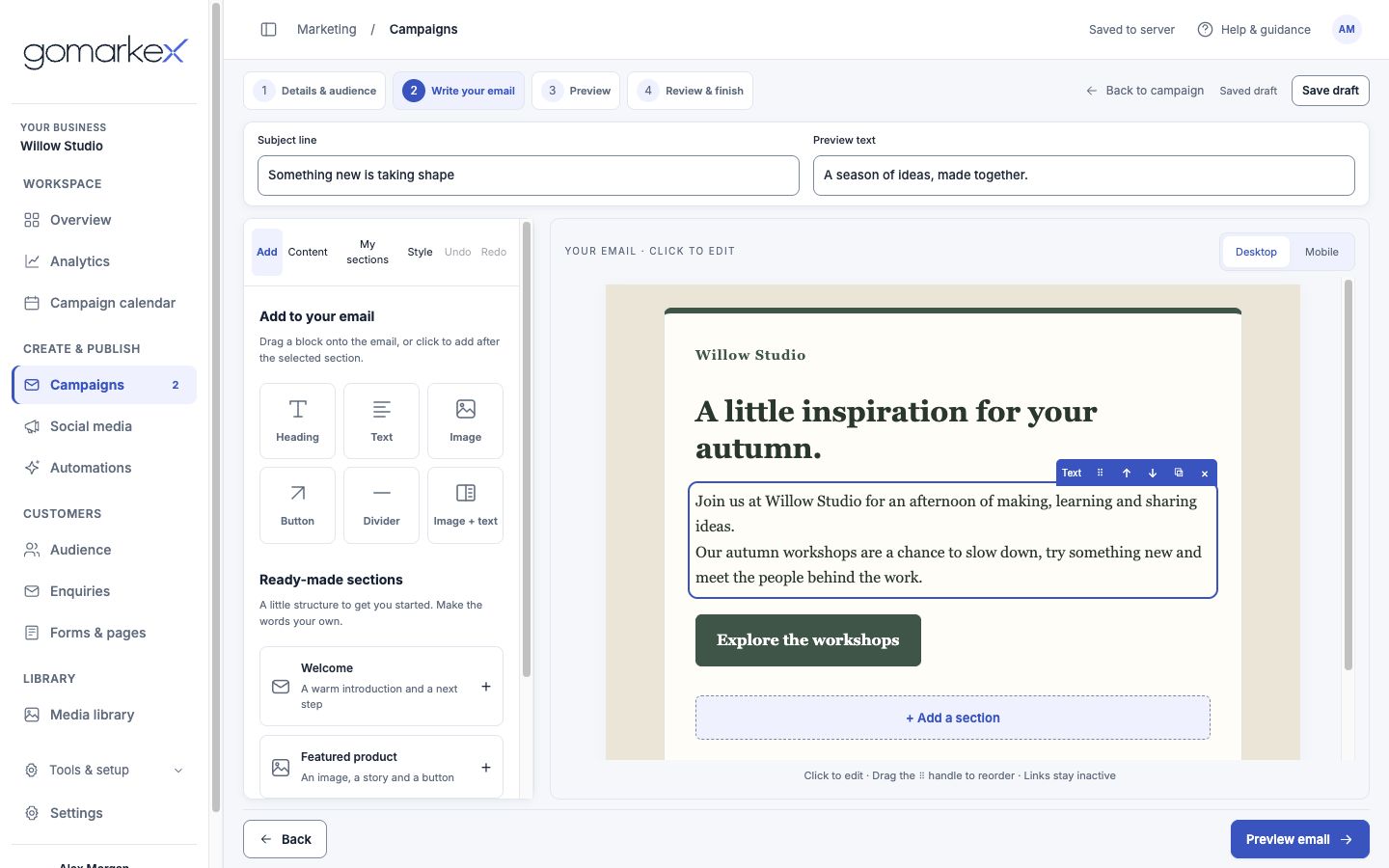Select the Style tab
Screen dimensions: 1389x868
click(420, 252)
